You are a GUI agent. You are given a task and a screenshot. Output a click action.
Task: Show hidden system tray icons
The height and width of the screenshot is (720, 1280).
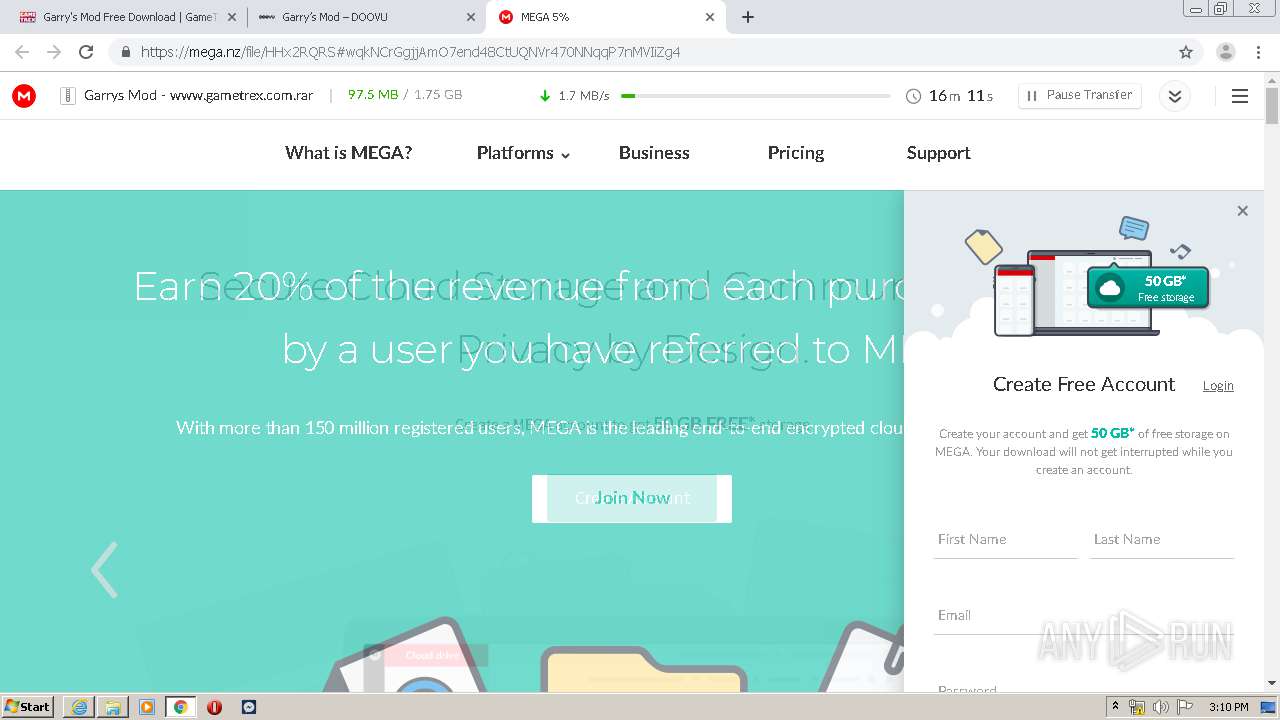(x=1115, y=706)
